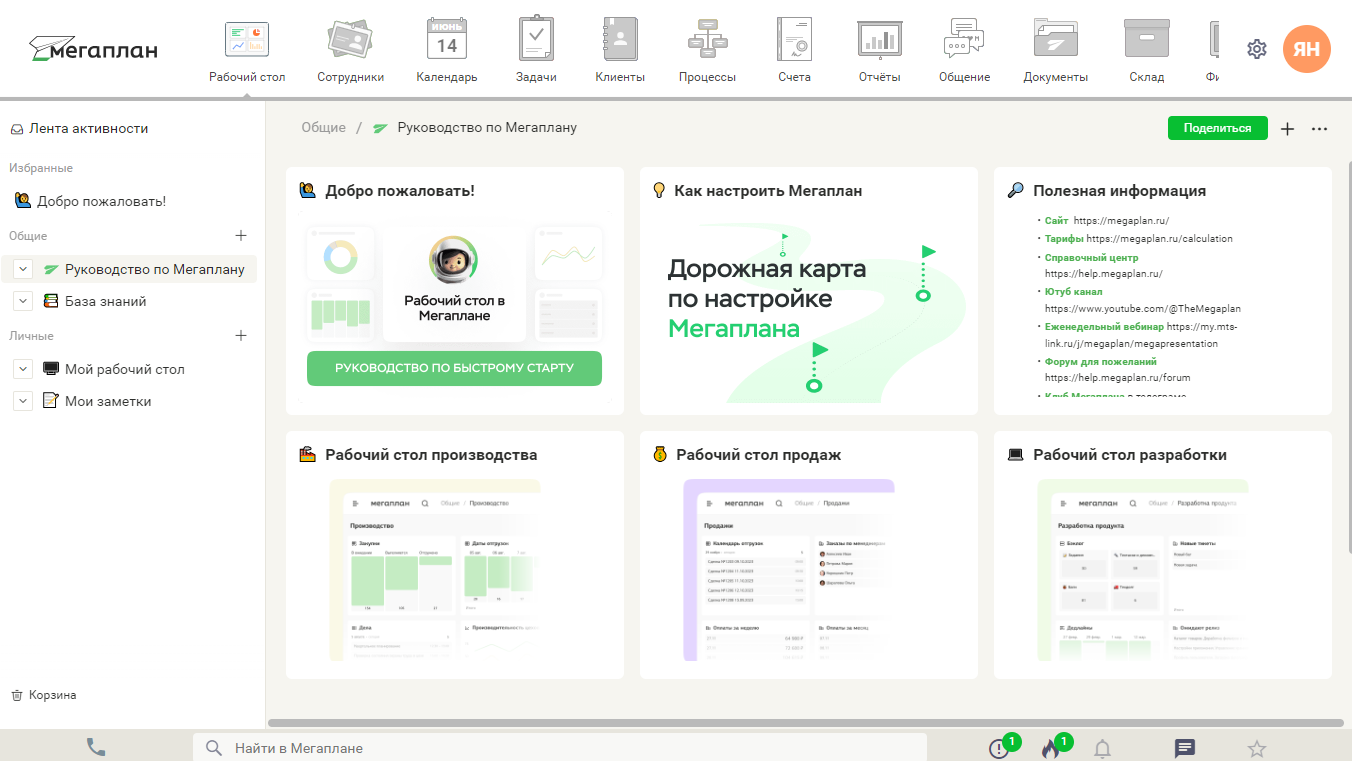
Task: Open the Процессы module icon
Action: click(x=707, y=40)
